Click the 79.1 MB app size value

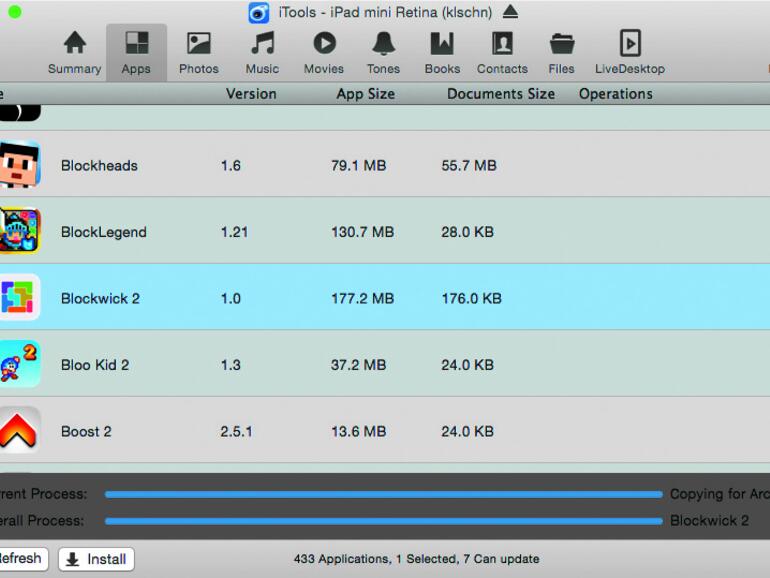pyautogui.click(x=358, y=165)
